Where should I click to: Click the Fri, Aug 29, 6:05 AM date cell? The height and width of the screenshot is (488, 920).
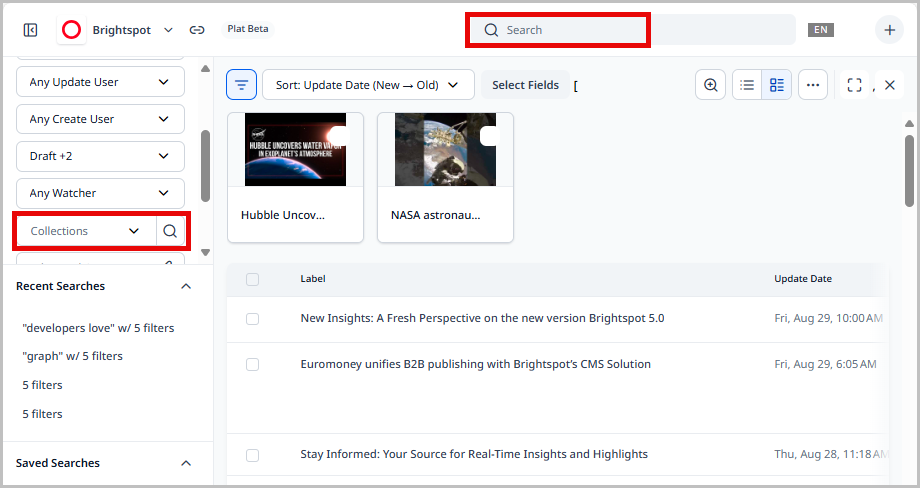[826, 364]
